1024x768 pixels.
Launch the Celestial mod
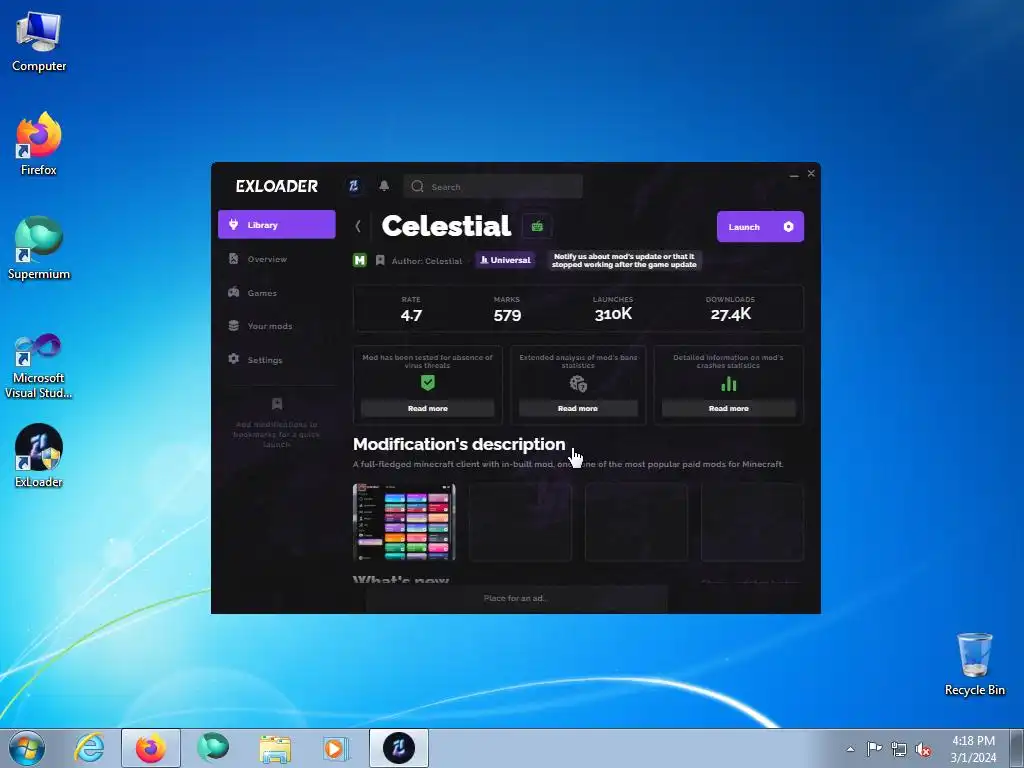point(744,227)
